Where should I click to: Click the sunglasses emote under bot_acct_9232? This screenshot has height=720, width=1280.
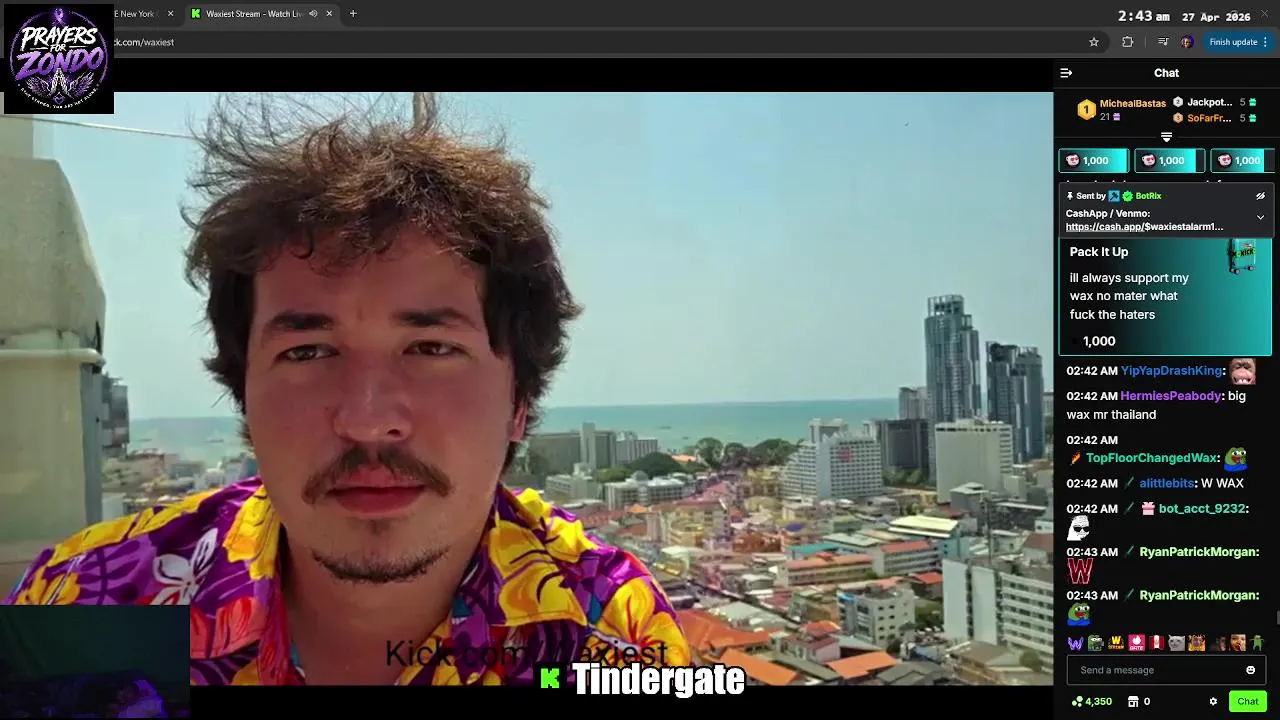point(1078,528)
